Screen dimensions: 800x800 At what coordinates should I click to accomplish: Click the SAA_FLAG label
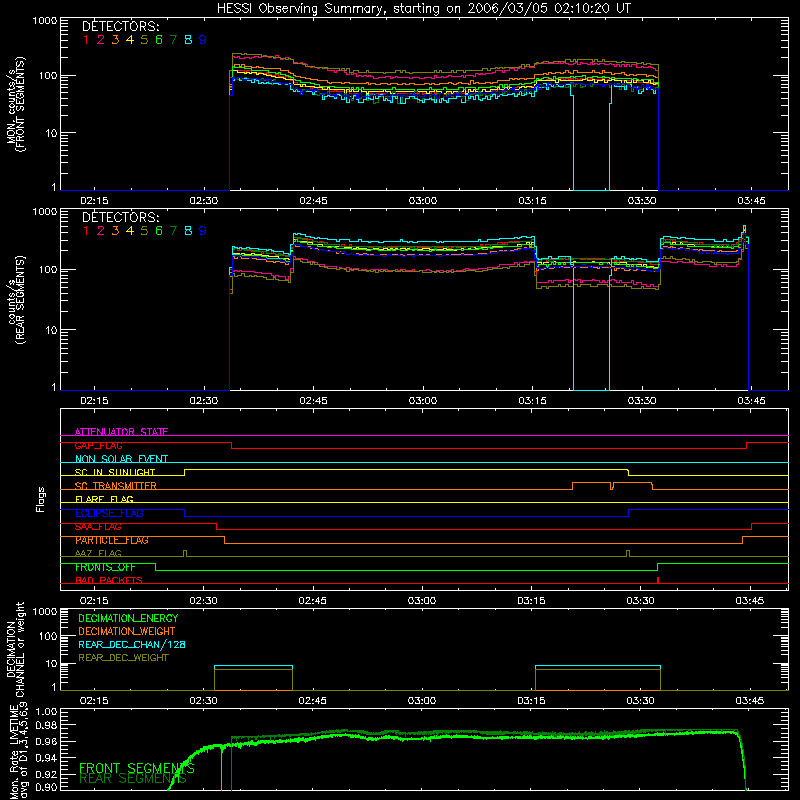point(98,527)
